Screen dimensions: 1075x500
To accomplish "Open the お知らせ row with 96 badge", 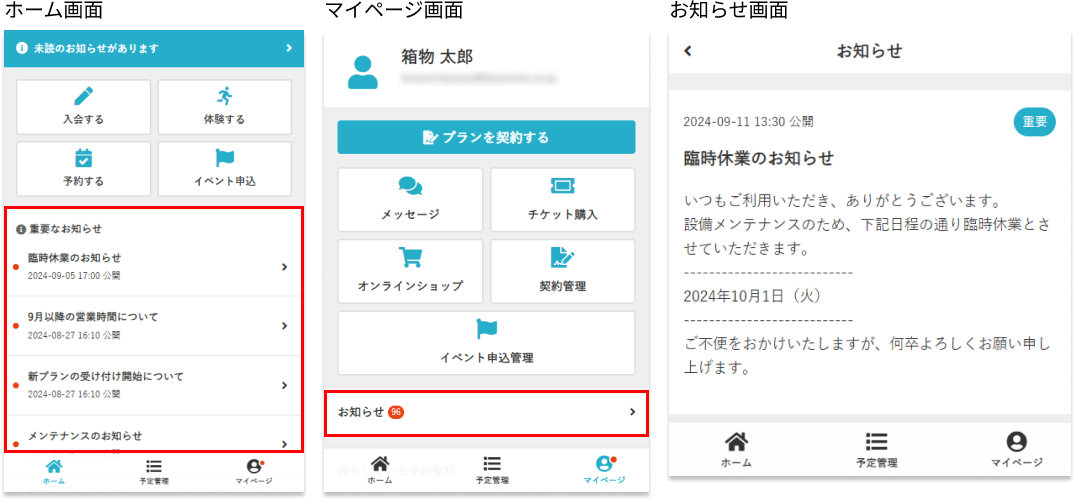I will [x=486, y=412].
